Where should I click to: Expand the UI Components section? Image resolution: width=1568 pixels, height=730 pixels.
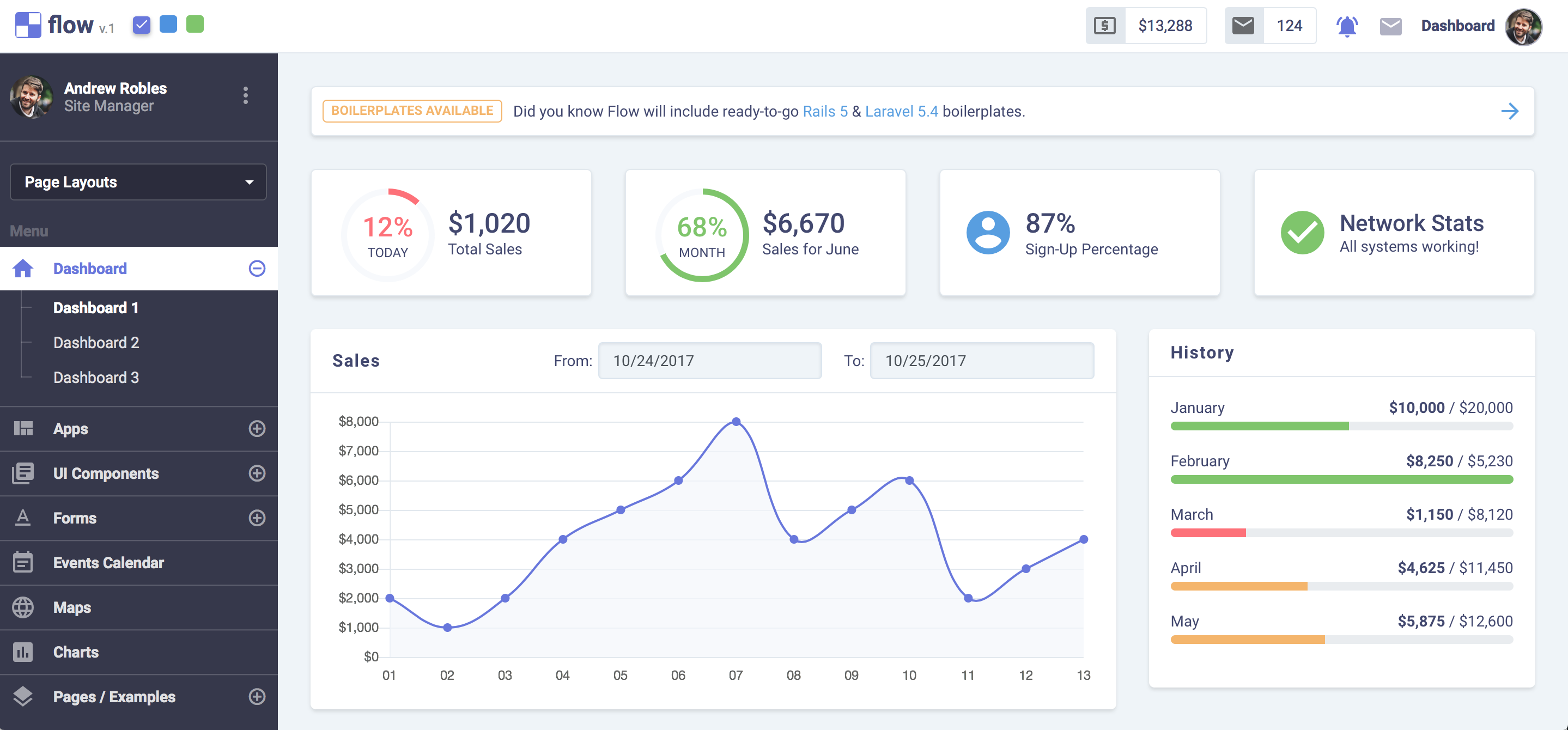coord(257,473)
